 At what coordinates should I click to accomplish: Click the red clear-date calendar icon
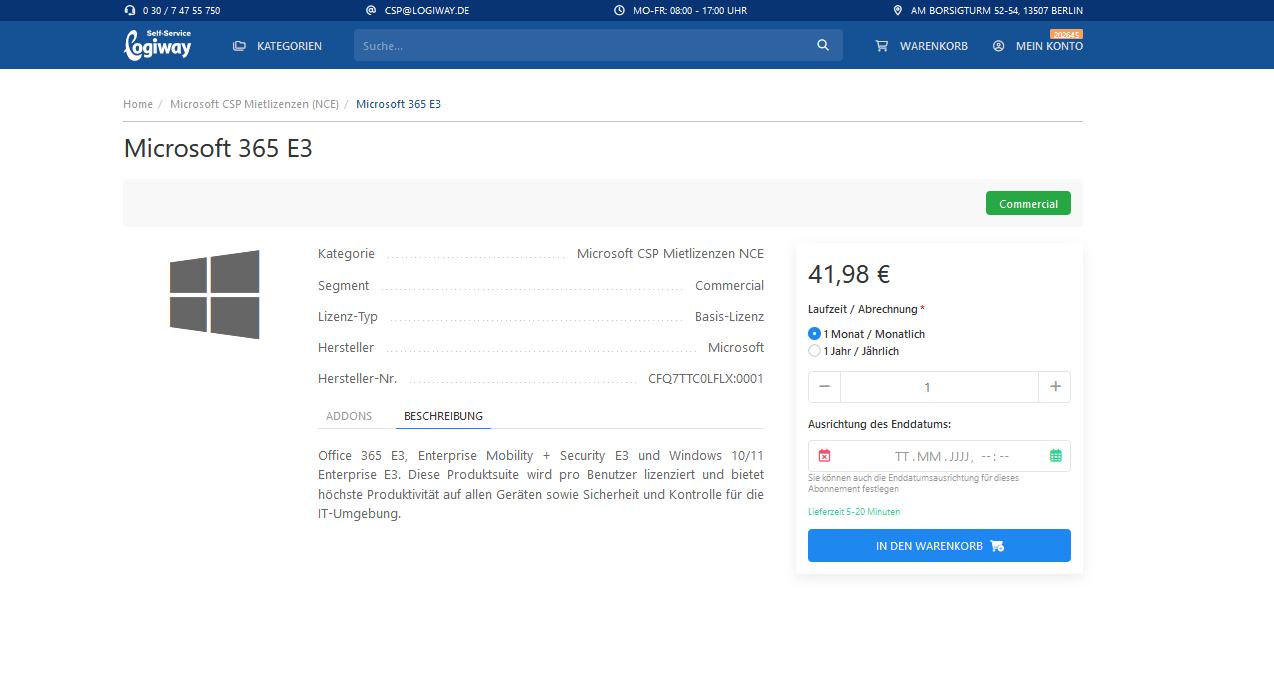click(x=824, y=456)
